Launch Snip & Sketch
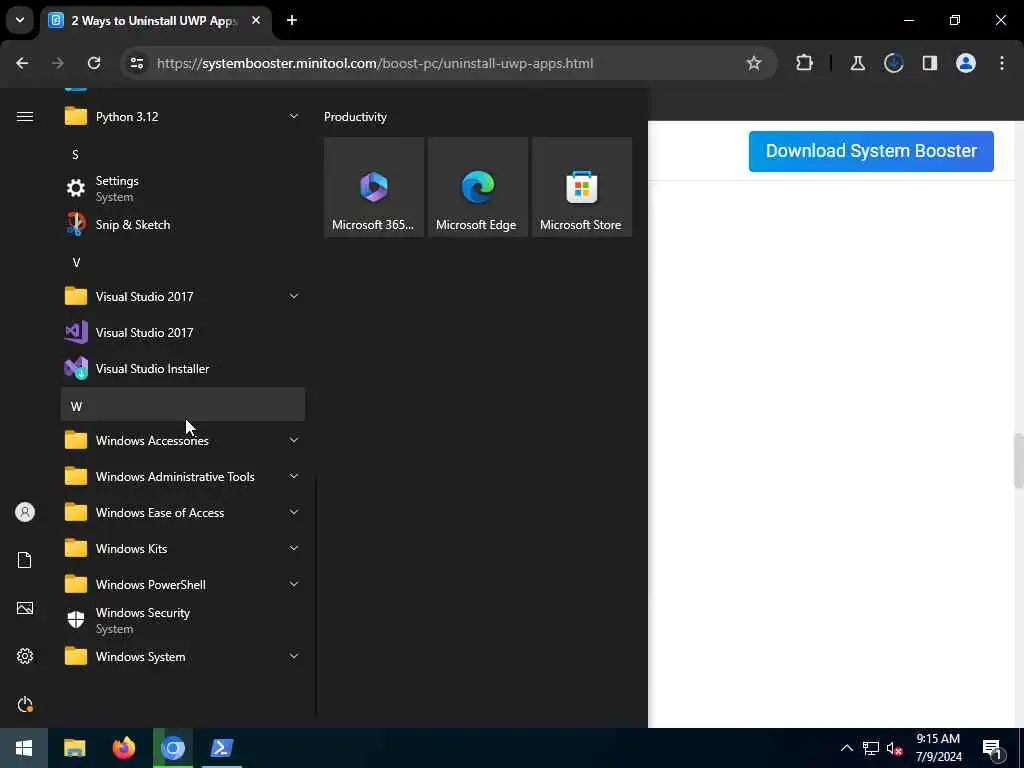Image resolution: width=1024 pixels, height=768 pixels. (x=183, y=225)
